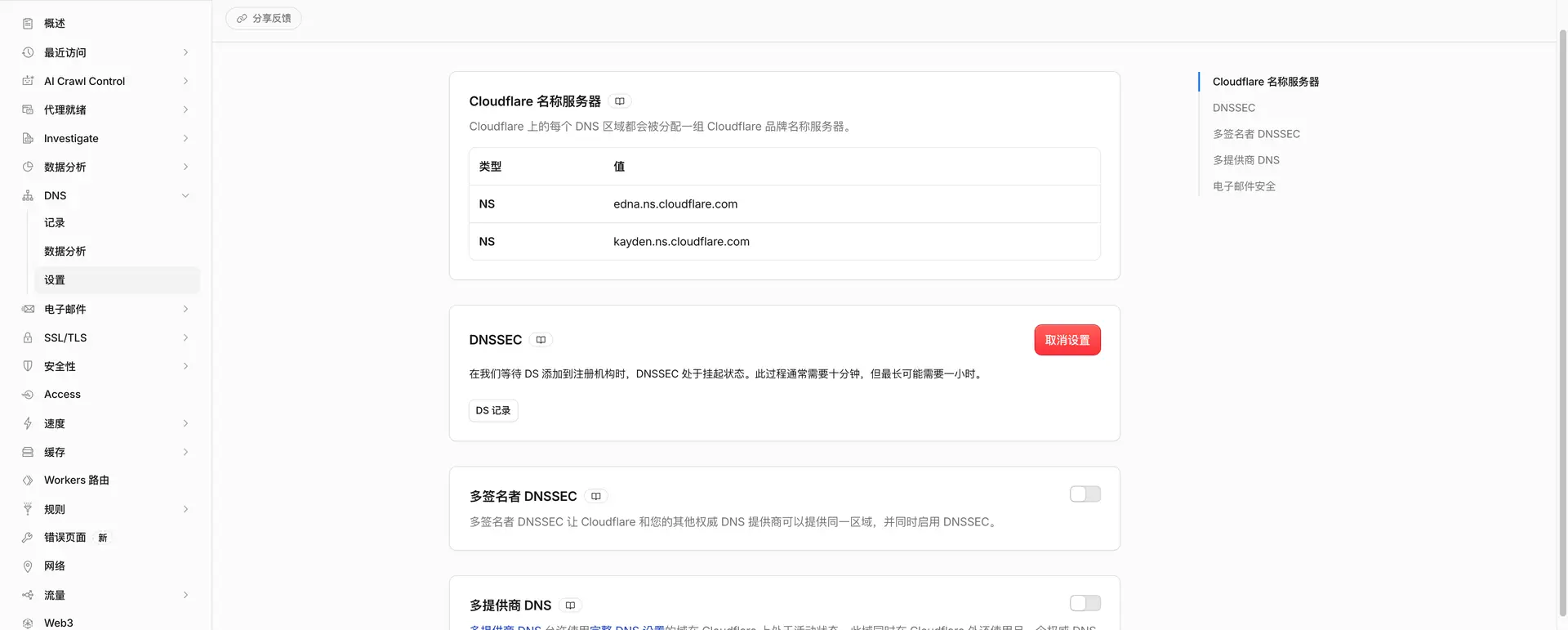
Task: Jump to DNSSEC in page outline
Action: tap(1234, 108)
